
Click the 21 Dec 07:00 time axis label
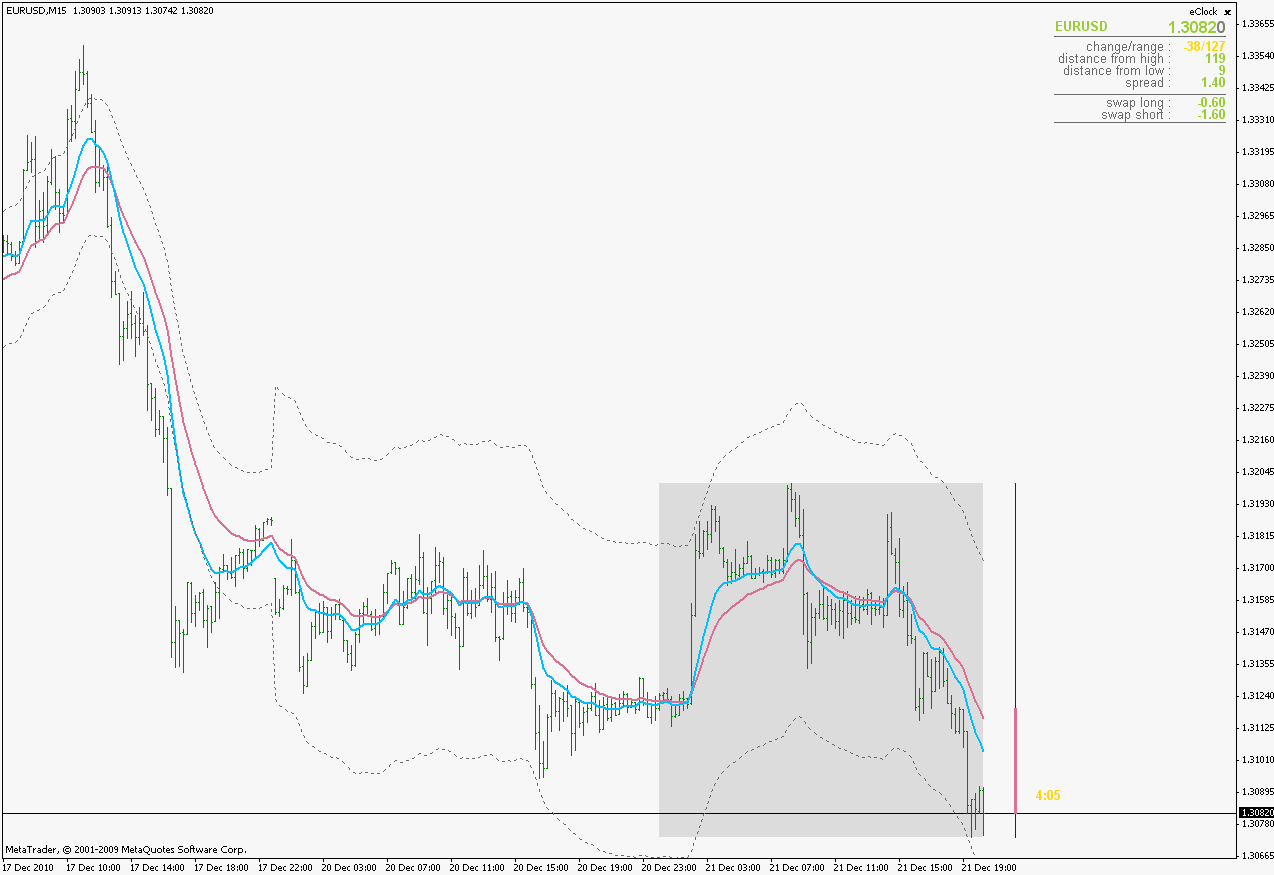(x=799, y=867)
